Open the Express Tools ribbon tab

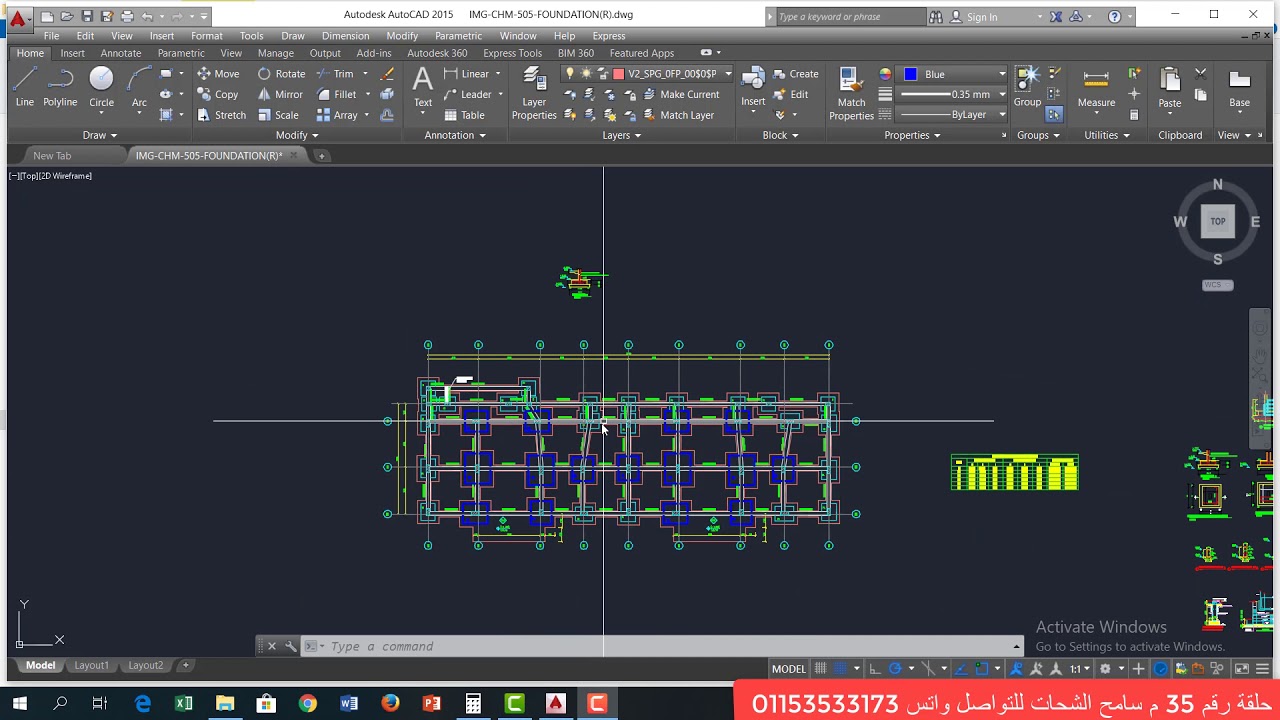[512, 53]
